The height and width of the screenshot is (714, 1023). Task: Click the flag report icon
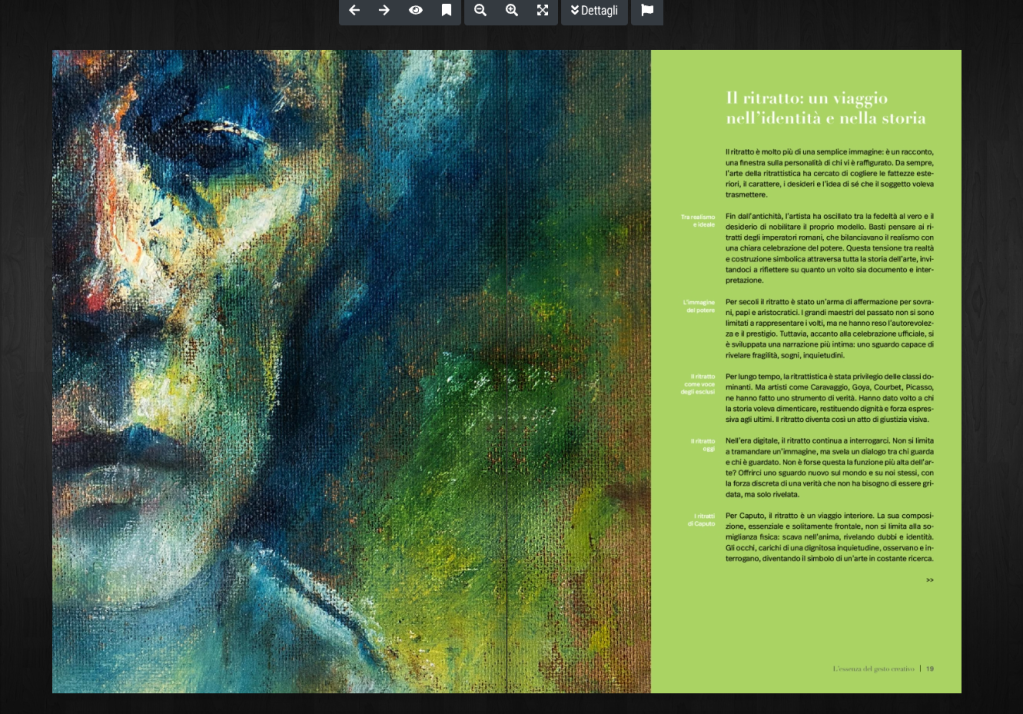(x=647, y=11)
